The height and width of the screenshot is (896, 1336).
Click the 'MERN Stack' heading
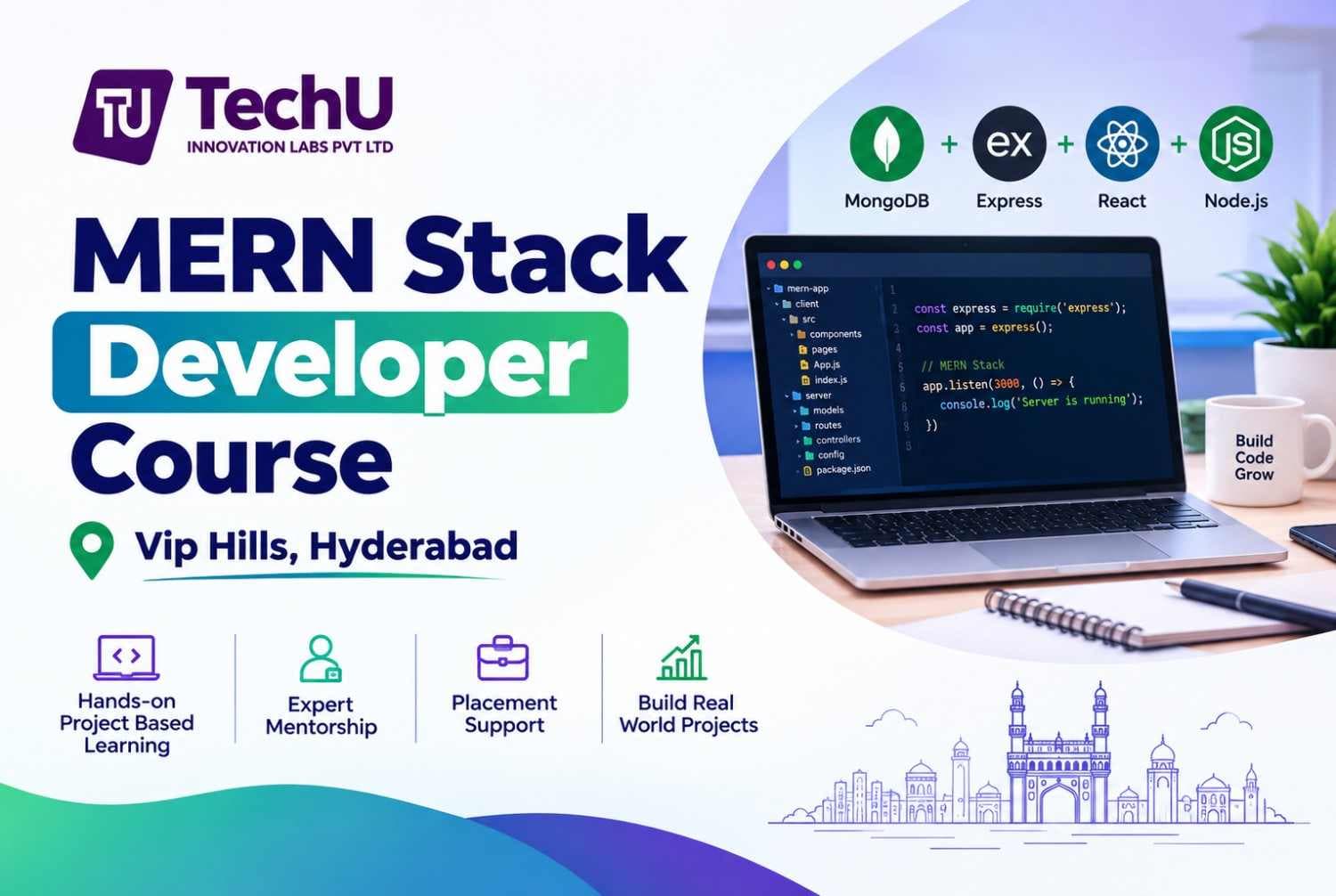click(x=380, y=253)
